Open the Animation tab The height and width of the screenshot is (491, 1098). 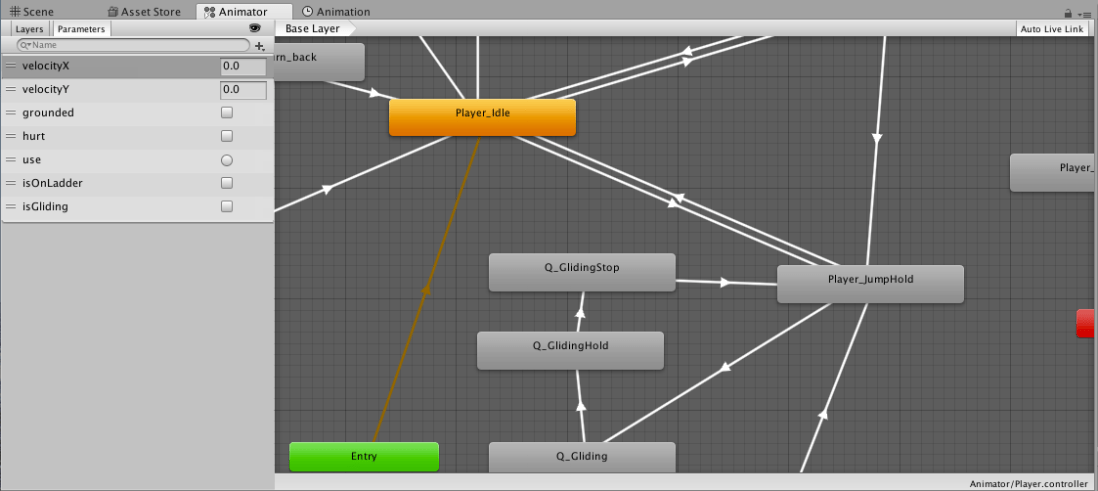(336, 12)
